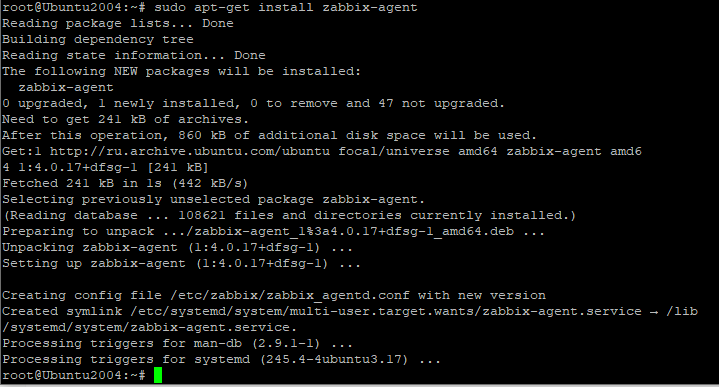719x387 pixels.
Task: Click the ru.archive.ubuntu.com URL in Get:1 line
Action: point(190,152)
